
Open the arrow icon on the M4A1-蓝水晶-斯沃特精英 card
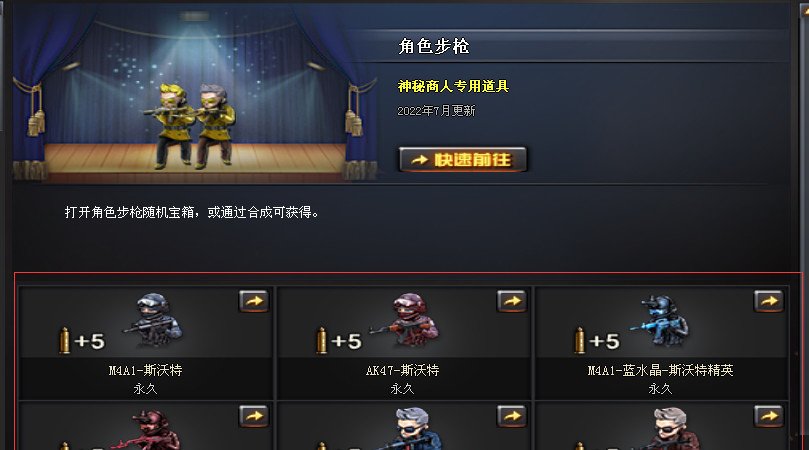(x=769, y=301)
